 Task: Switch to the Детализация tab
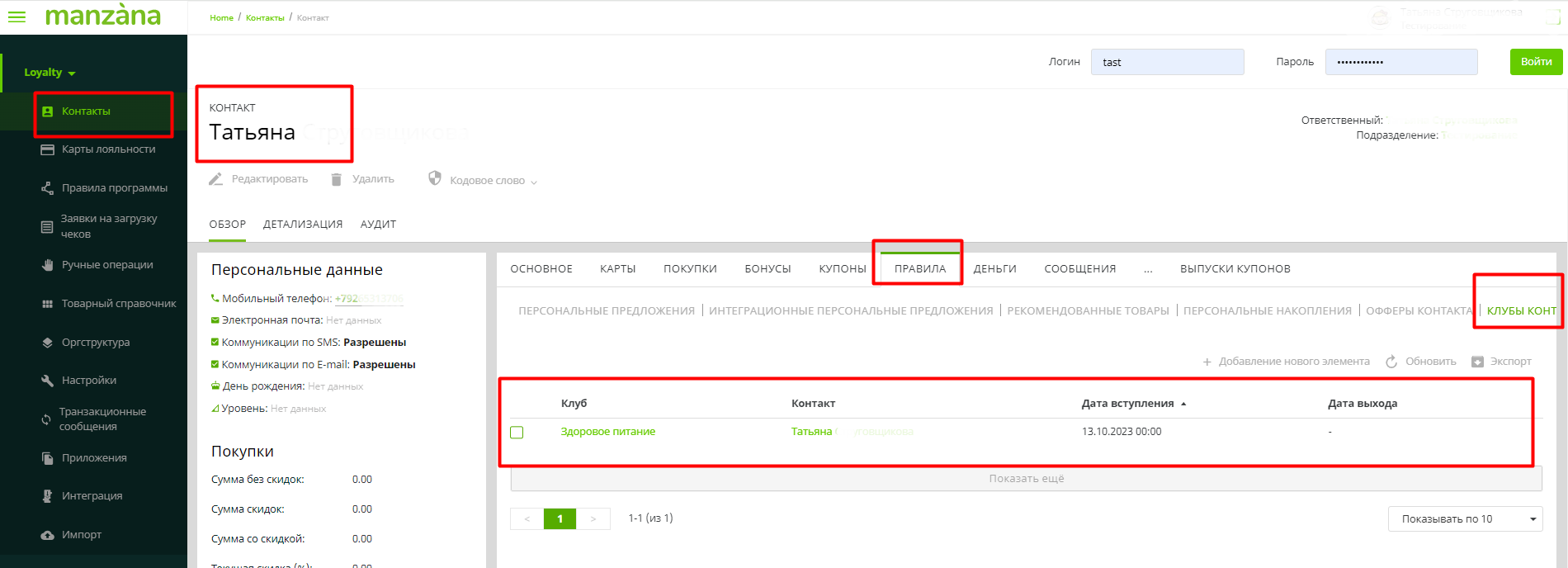pos(302,225)
